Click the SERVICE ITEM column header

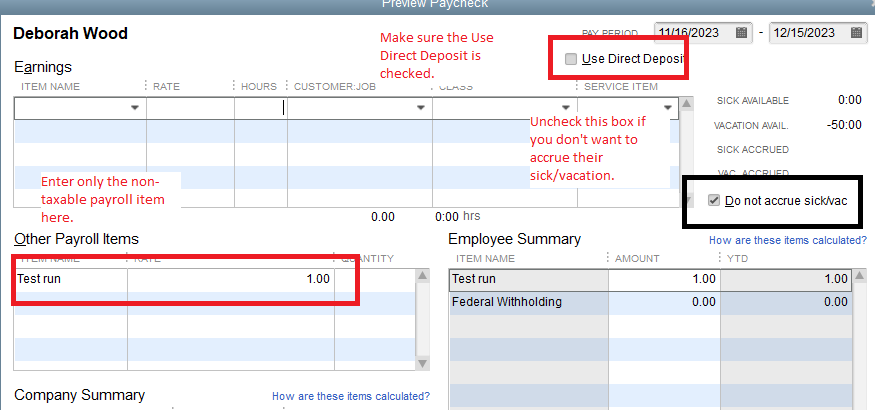pos(621,87)
